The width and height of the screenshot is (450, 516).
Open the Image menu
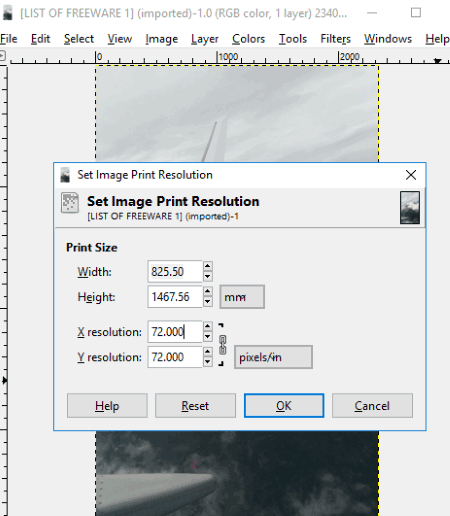tap(162, 39)
